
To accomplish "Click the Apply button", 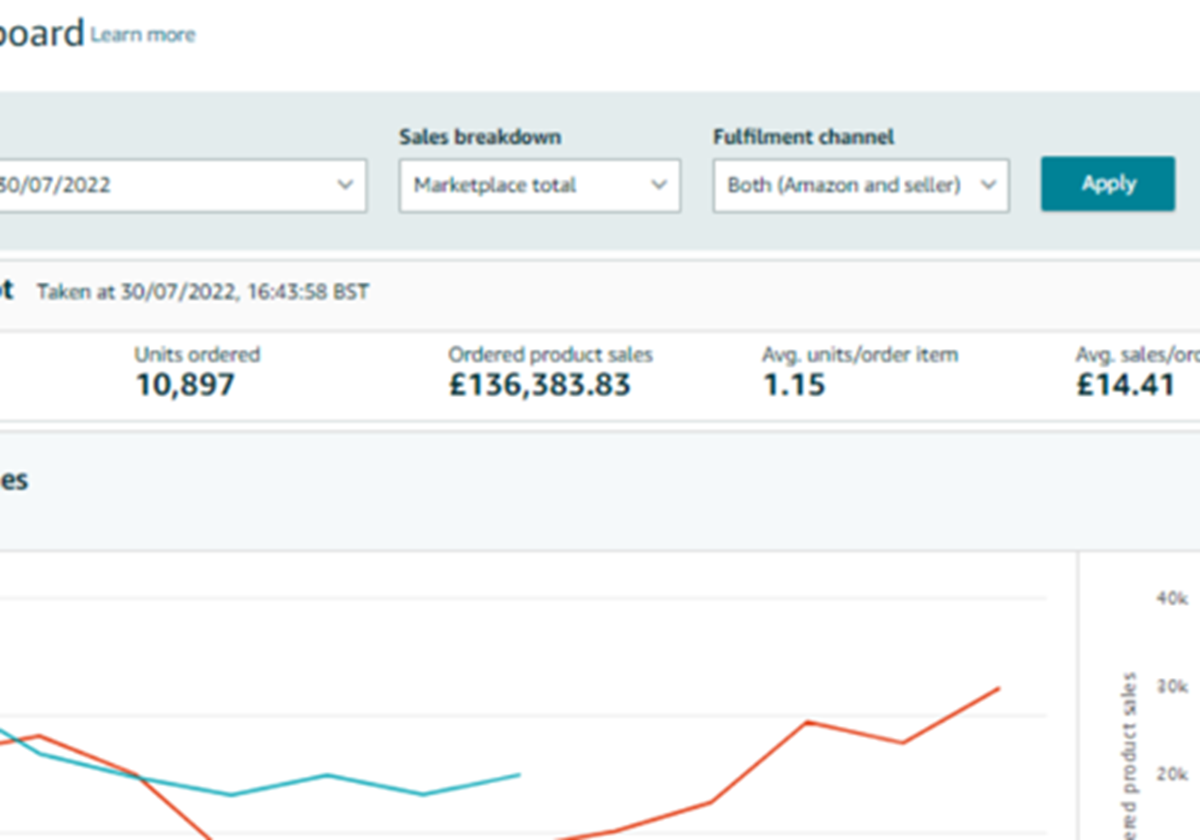I will tap(1108, 184).
